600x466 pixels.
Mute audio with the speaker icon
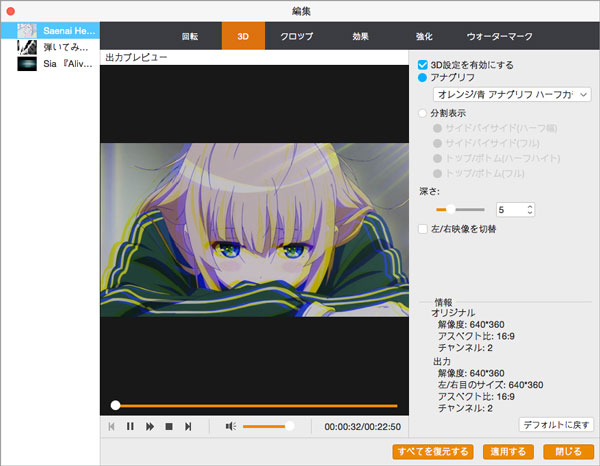point(231,426)
